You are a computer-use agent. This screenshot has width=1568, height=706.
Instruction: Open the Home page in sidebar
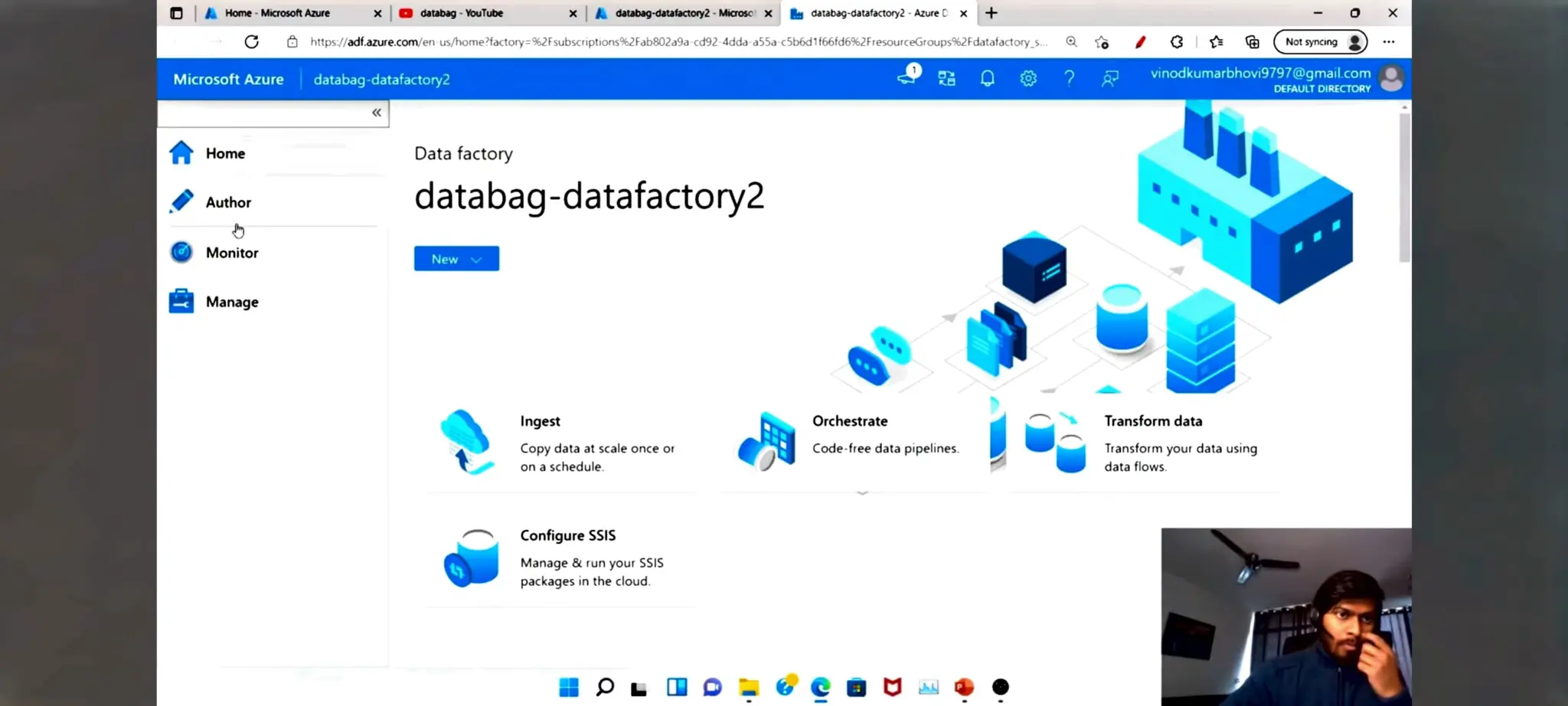207,153
